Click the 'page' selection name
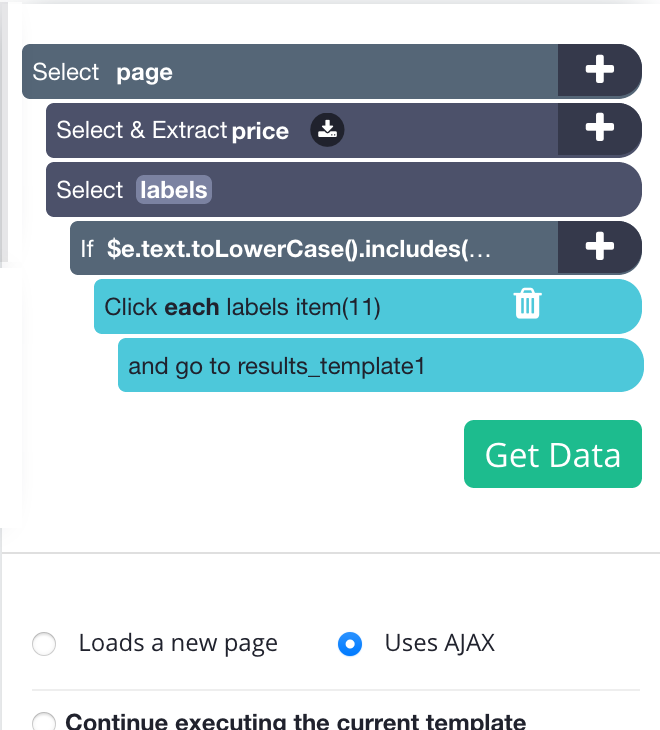This screenshot has height=730, width=660. click(x=144, y=73)
